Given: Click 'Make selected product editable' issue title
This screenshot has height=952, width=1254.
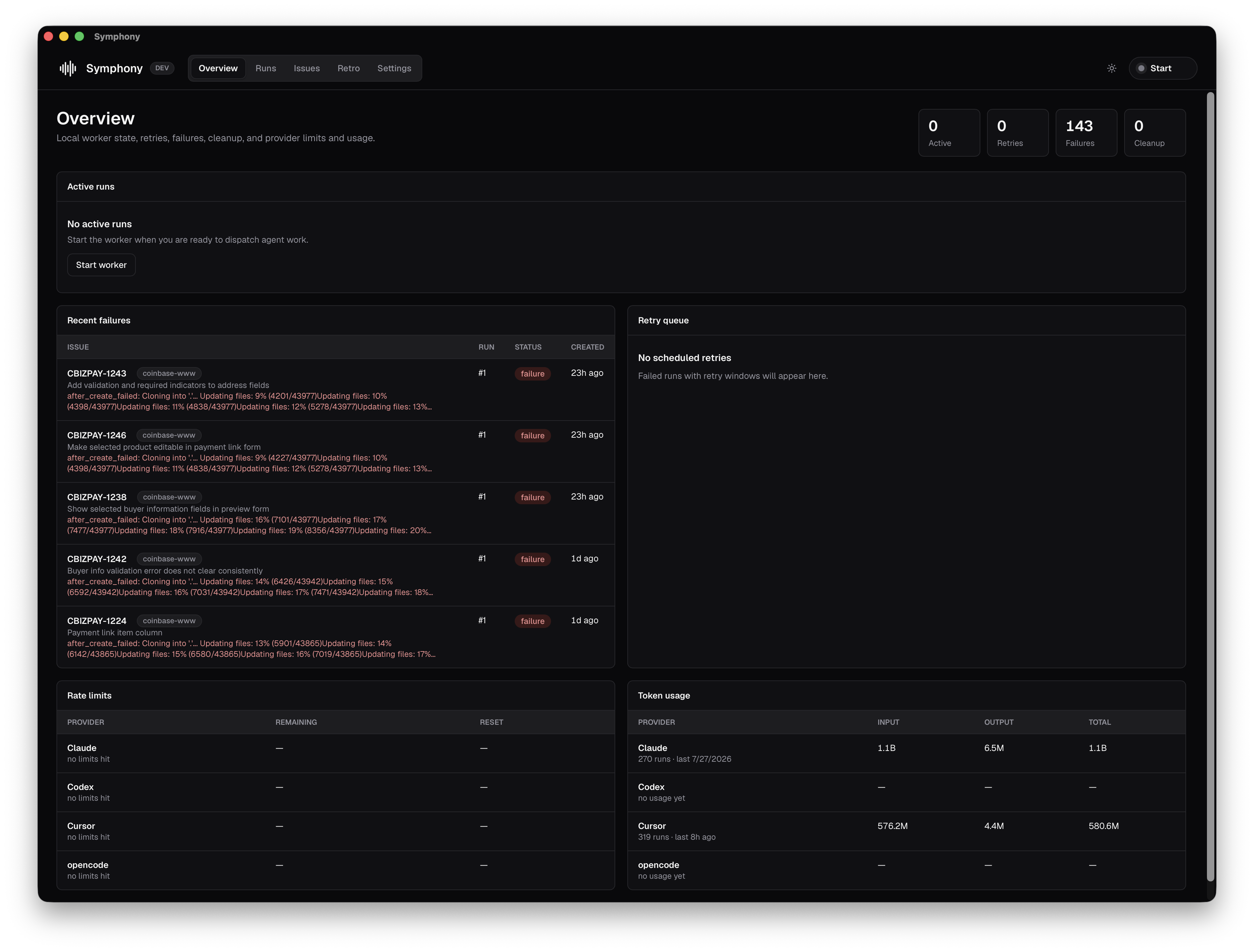Looking at the screenshot, I should point(164,447).
